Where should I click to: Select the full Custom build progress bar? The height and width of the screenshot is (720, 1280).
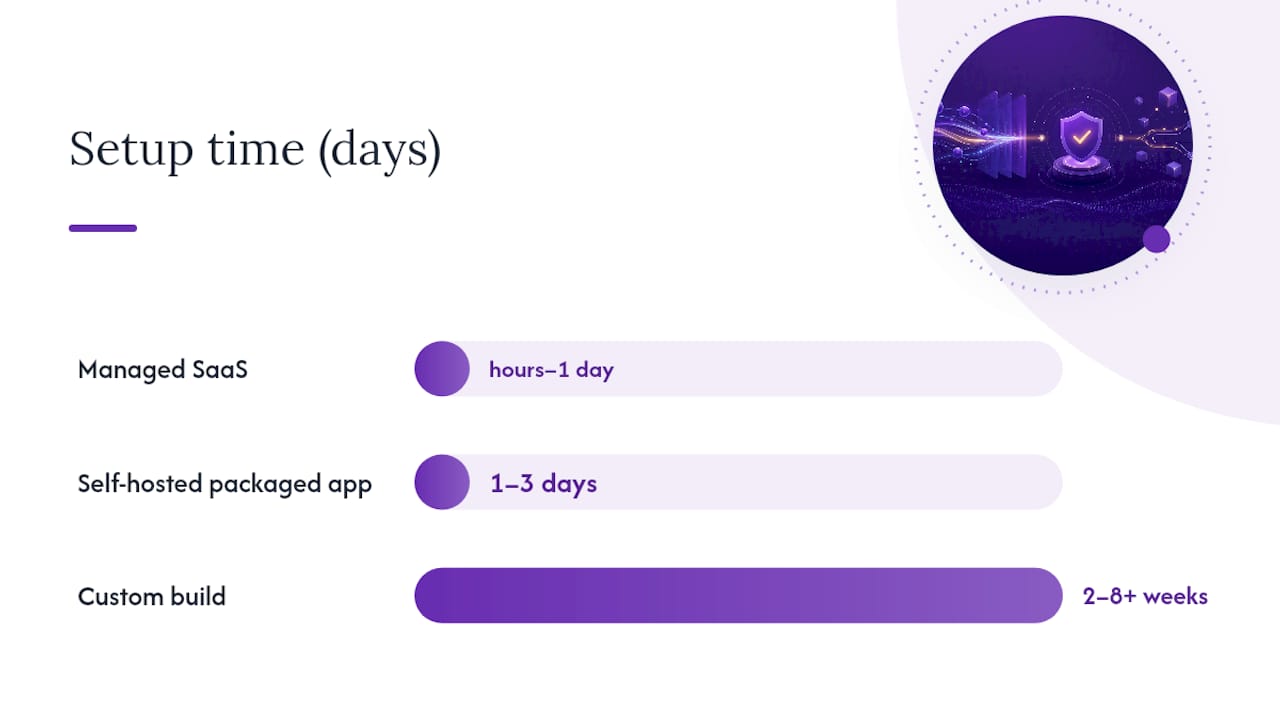pos(738,596)
